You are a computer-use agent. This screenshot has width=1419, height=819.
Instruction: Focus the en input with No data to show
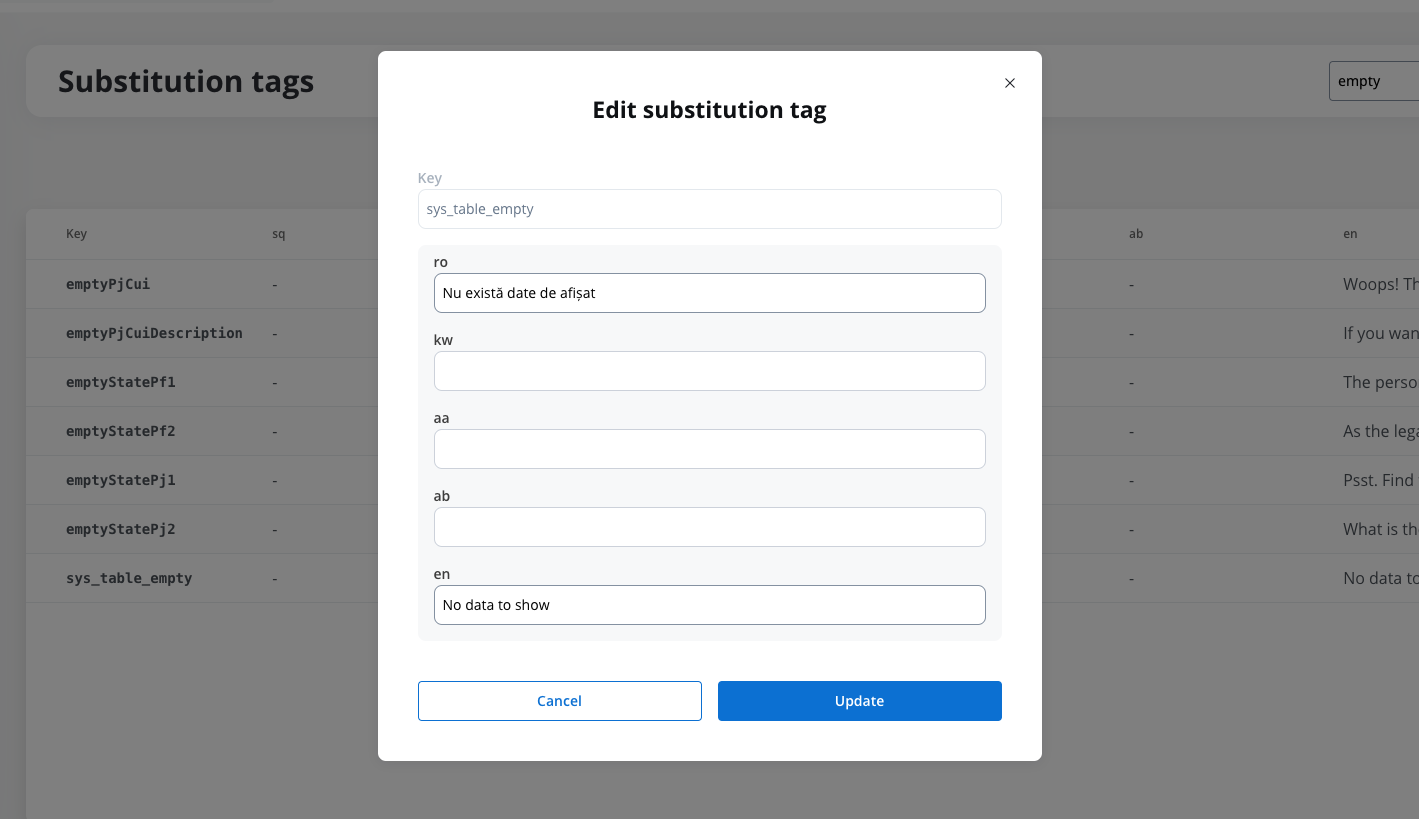(x=710, y=605)
